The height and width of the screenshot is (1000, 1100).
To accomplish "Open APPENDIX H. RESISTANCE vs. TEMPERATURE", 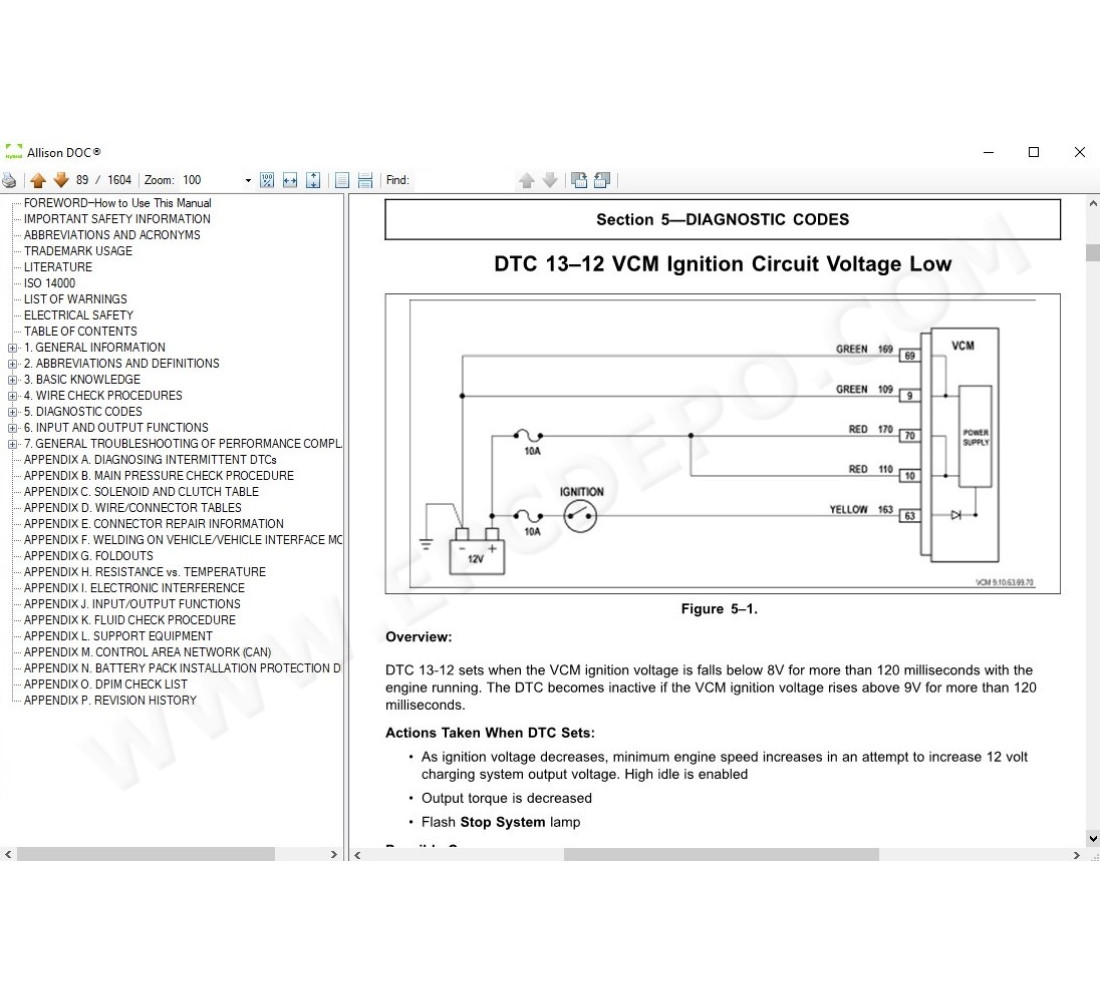I will 145,572.
